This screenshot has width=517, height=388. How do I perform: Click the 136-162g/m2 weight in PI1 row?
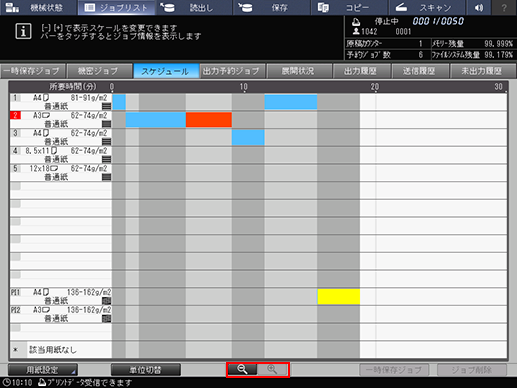point(89,292)
